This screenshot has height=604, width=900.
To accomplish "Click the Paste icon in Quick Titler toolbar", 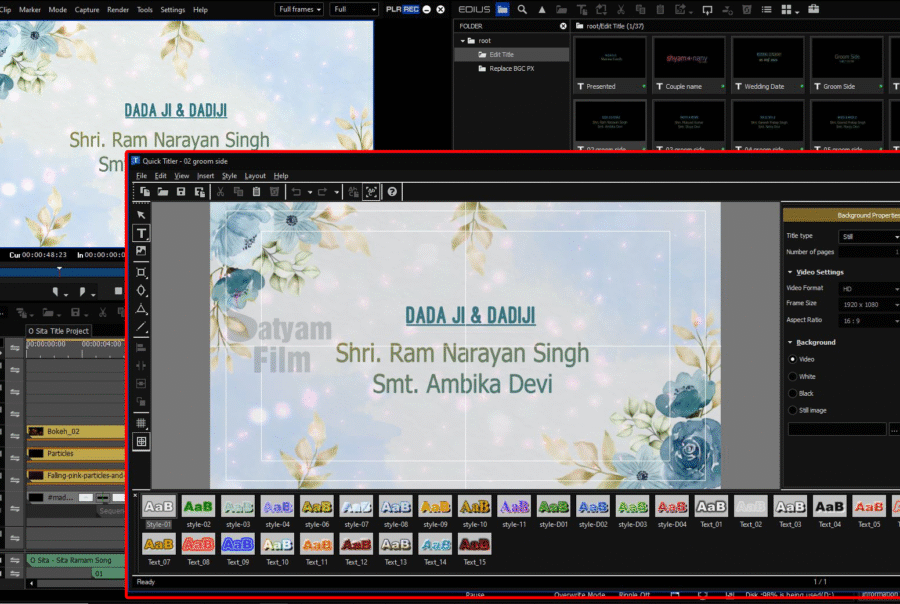I will coord(256,191).
